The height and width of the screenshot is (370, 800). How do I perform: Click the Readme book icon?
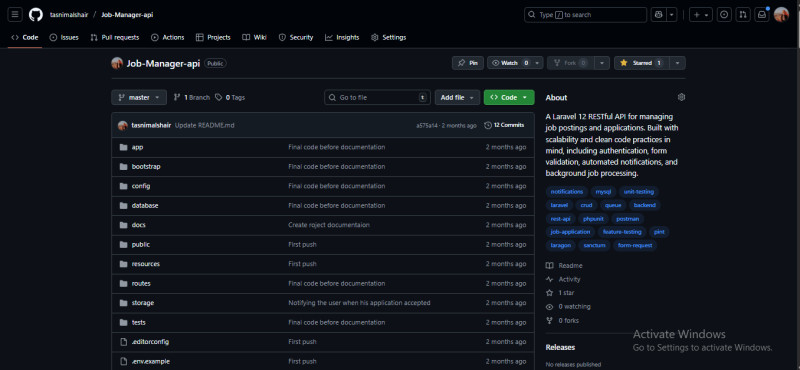click(549, 266)
